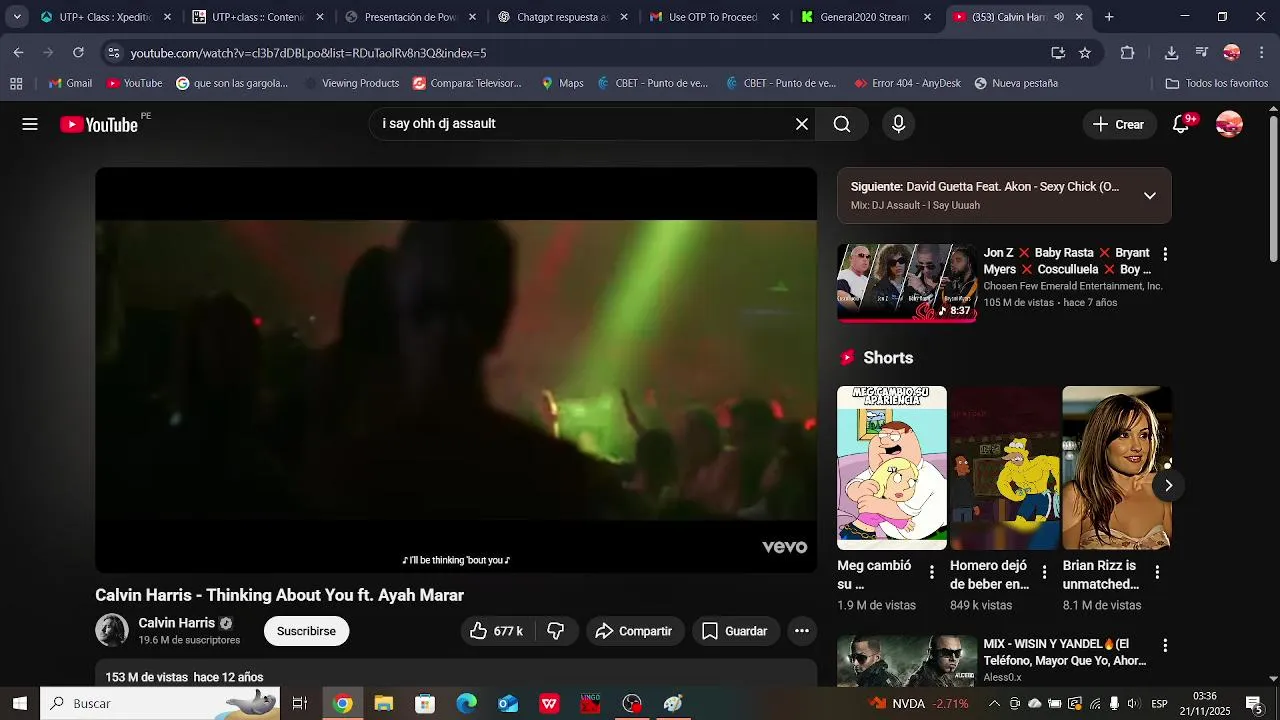This screenshot has width=1280, height=720.
Task: Open YouTube notifications bell
Action: point(1181,124)
